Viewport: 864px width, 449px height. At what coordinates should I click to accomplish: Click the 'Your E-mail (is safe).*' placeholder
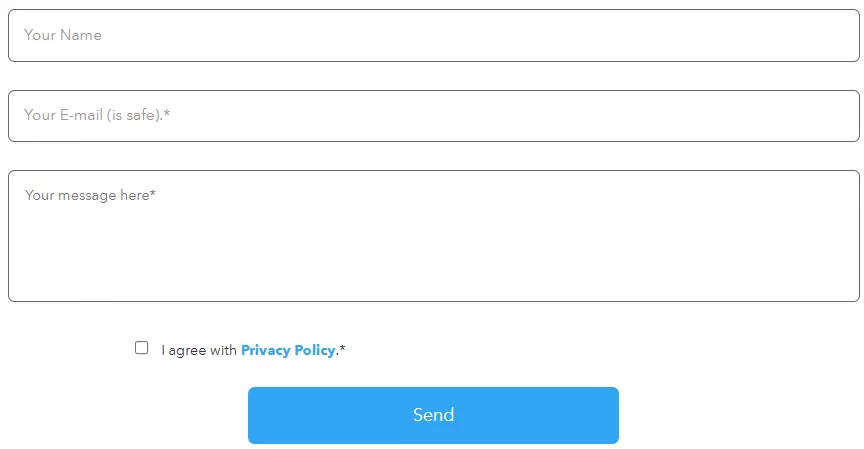click(x=97, y=115)
